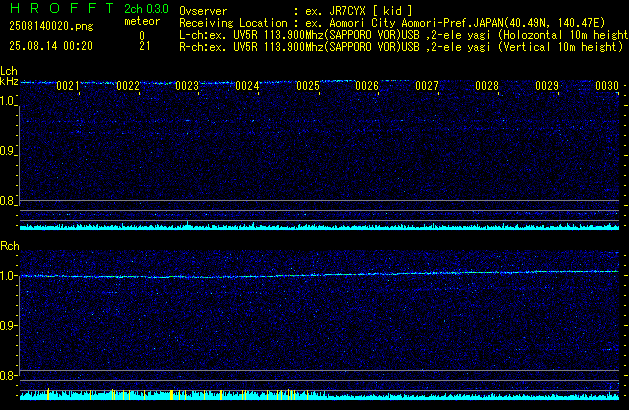The height and width of the screenshot is (410, 629).
Task: Click the version label '2ch 0.3.0'
Action: [x=146, y=9]
